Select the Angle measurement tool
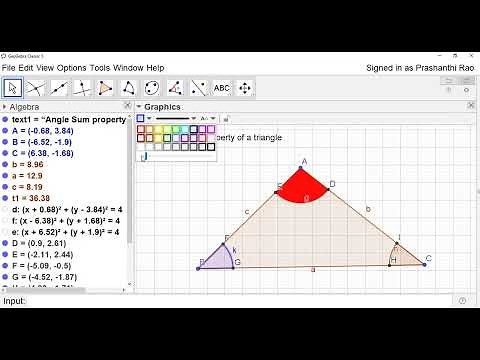This screenshot has height=360, width=480. pos(175,88)
